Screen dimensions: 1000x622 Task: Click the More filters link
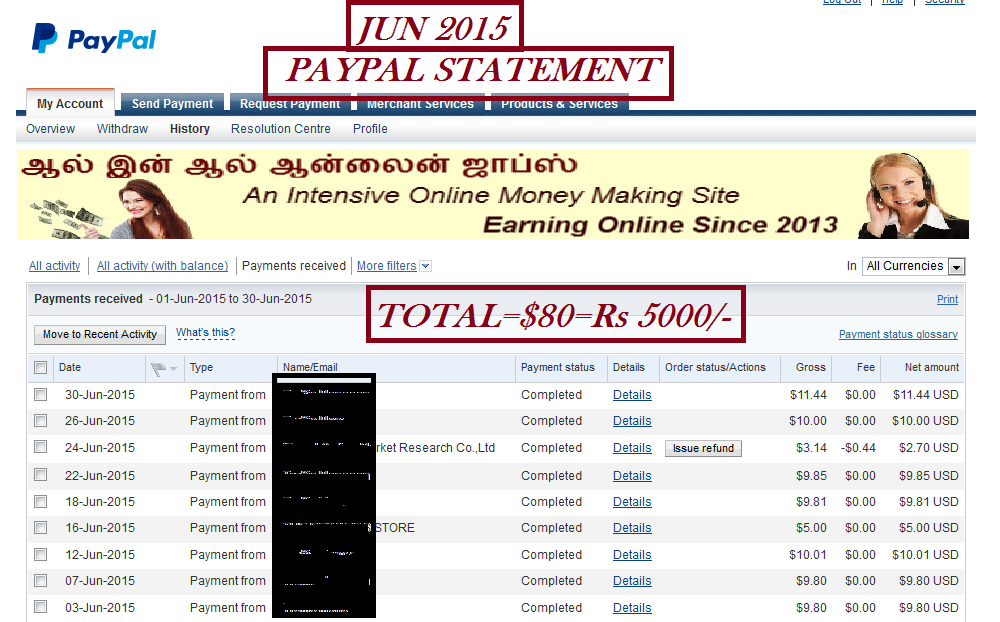tap(386, 266)
